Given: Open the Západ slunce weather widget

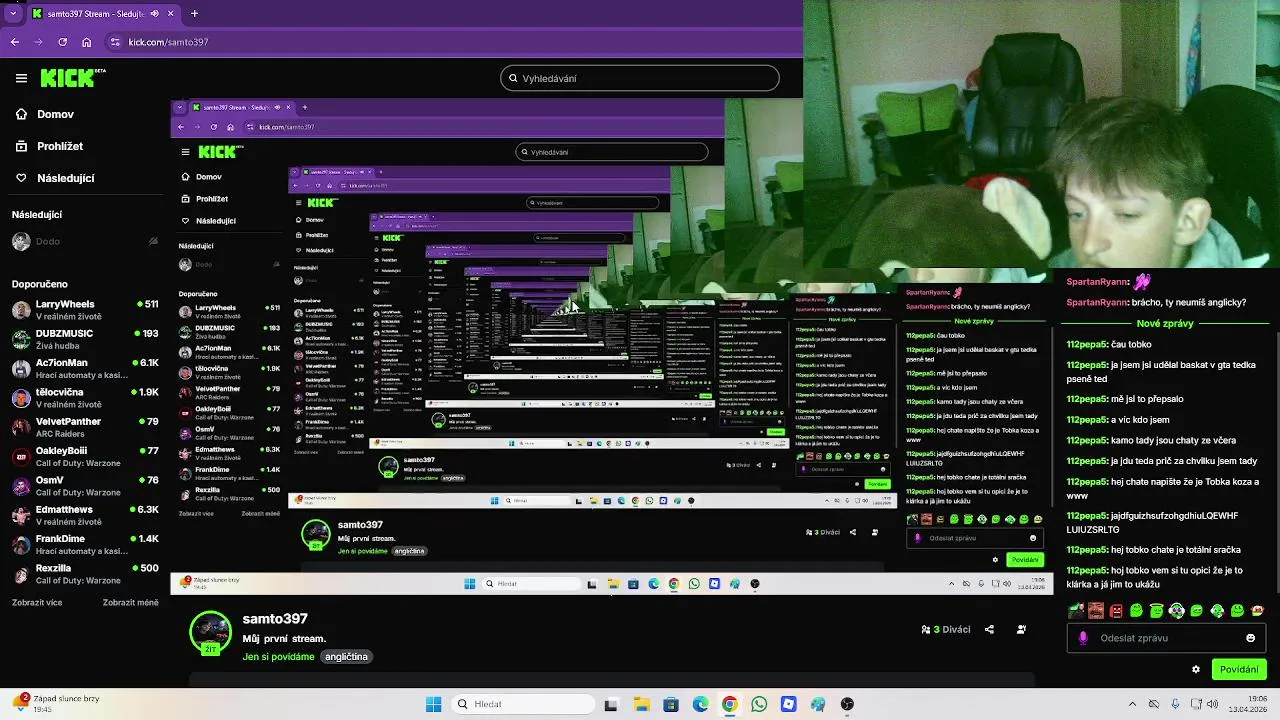Looking at the screenshot, I should (55, 704).
